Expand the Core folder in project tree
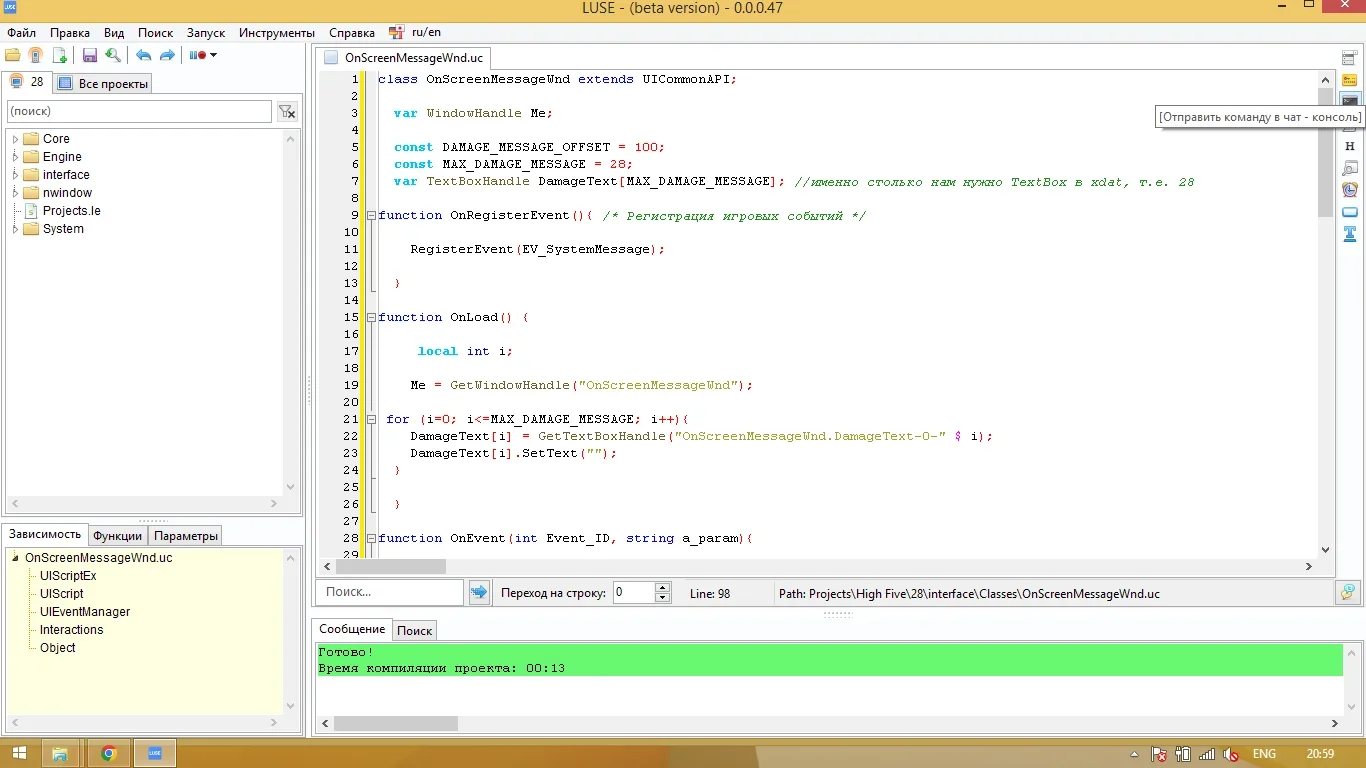Viewport: 1366px width, 768px height. coord(16,139)
